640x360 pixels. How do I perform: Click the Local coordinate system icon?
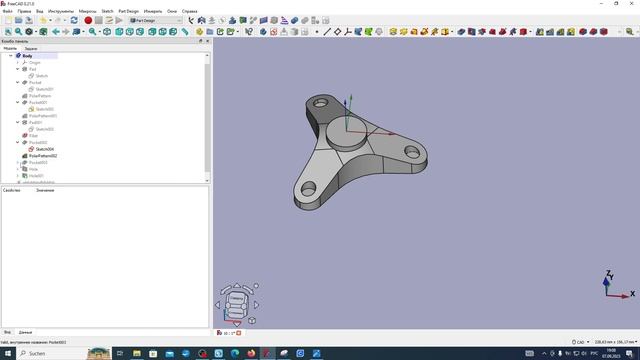348,32
